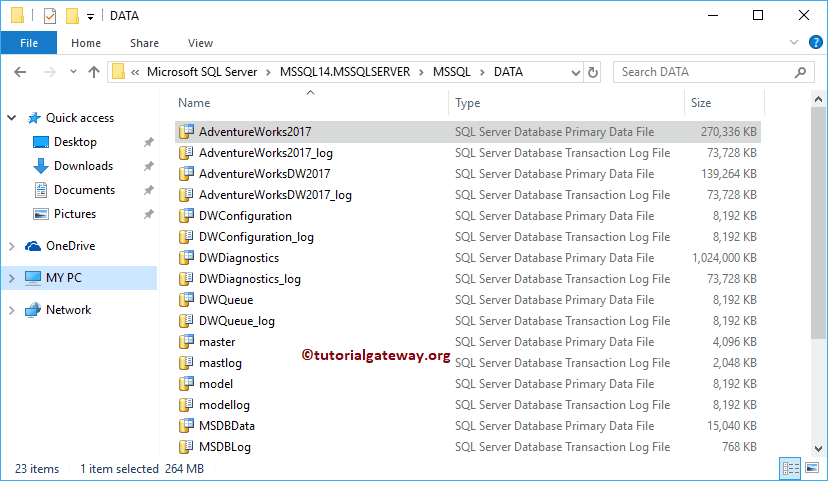The height and width of the screenshot is (481, 828).
Task: Click the MSDBData file icon
Action: (186, 426)
